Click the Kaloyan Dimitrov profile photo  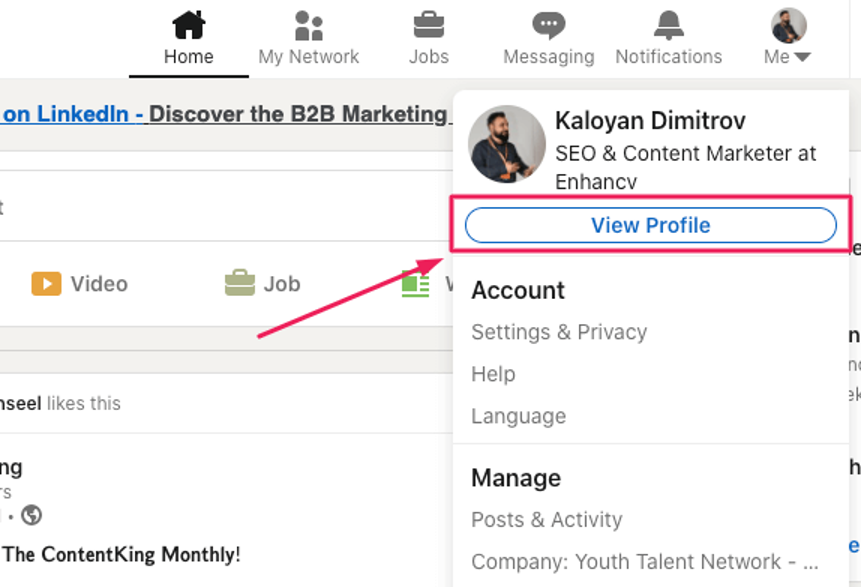pos(507,144)
